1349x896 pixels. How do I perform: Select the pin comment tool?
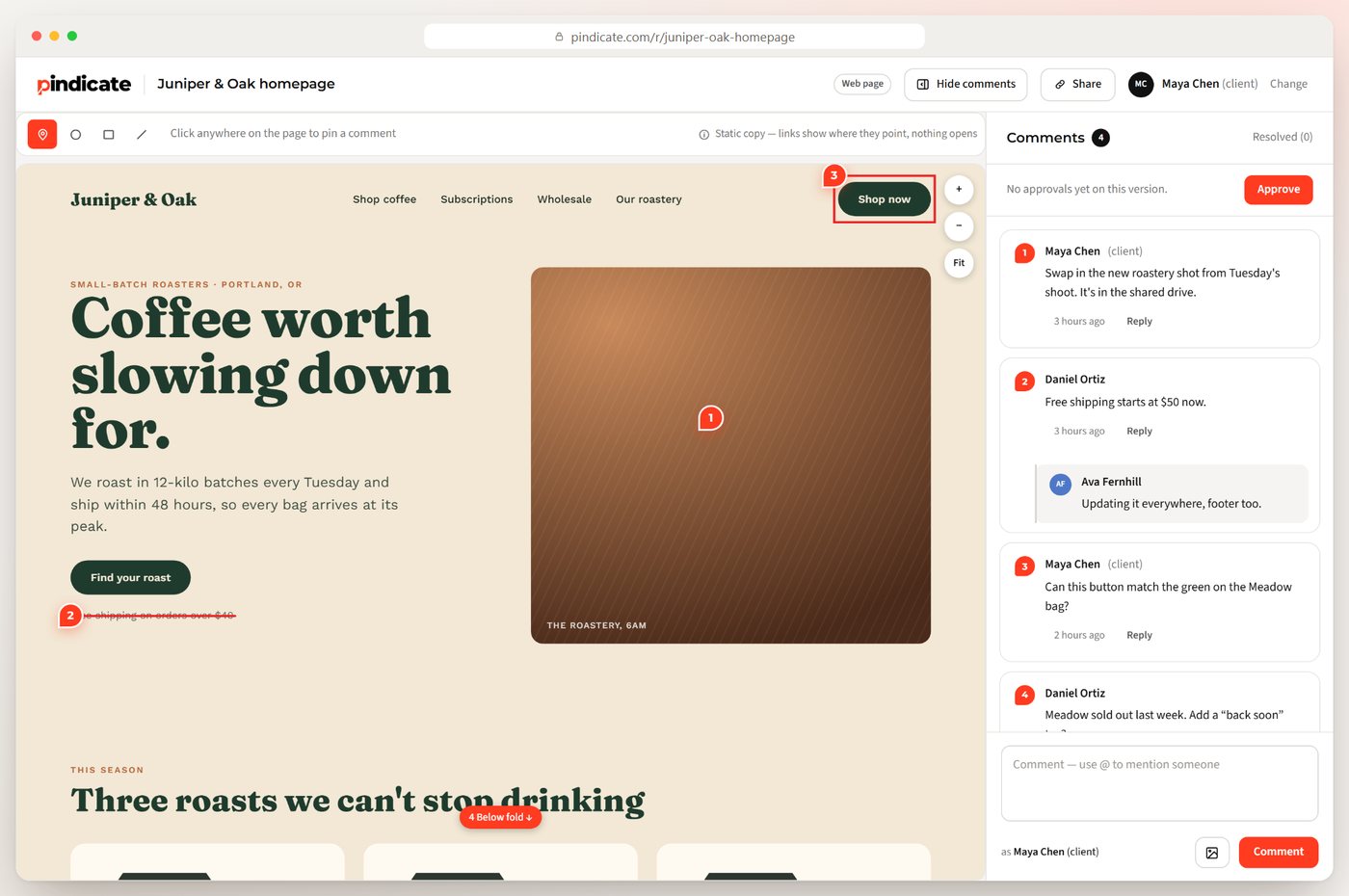point(42,135)
